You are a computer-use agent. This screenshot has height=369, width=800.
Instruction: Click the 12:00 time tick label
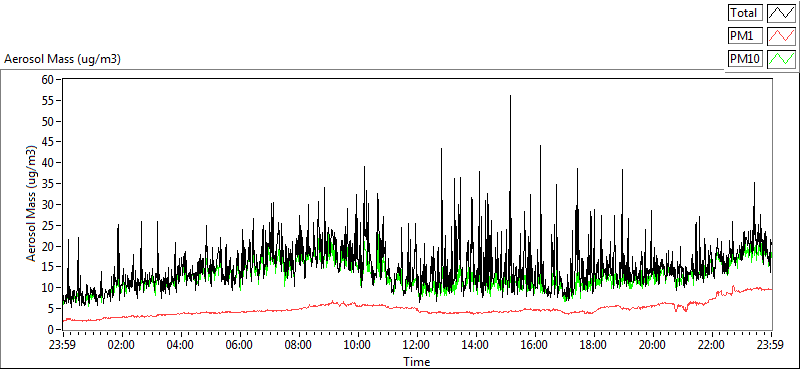(x=417, y=345)
